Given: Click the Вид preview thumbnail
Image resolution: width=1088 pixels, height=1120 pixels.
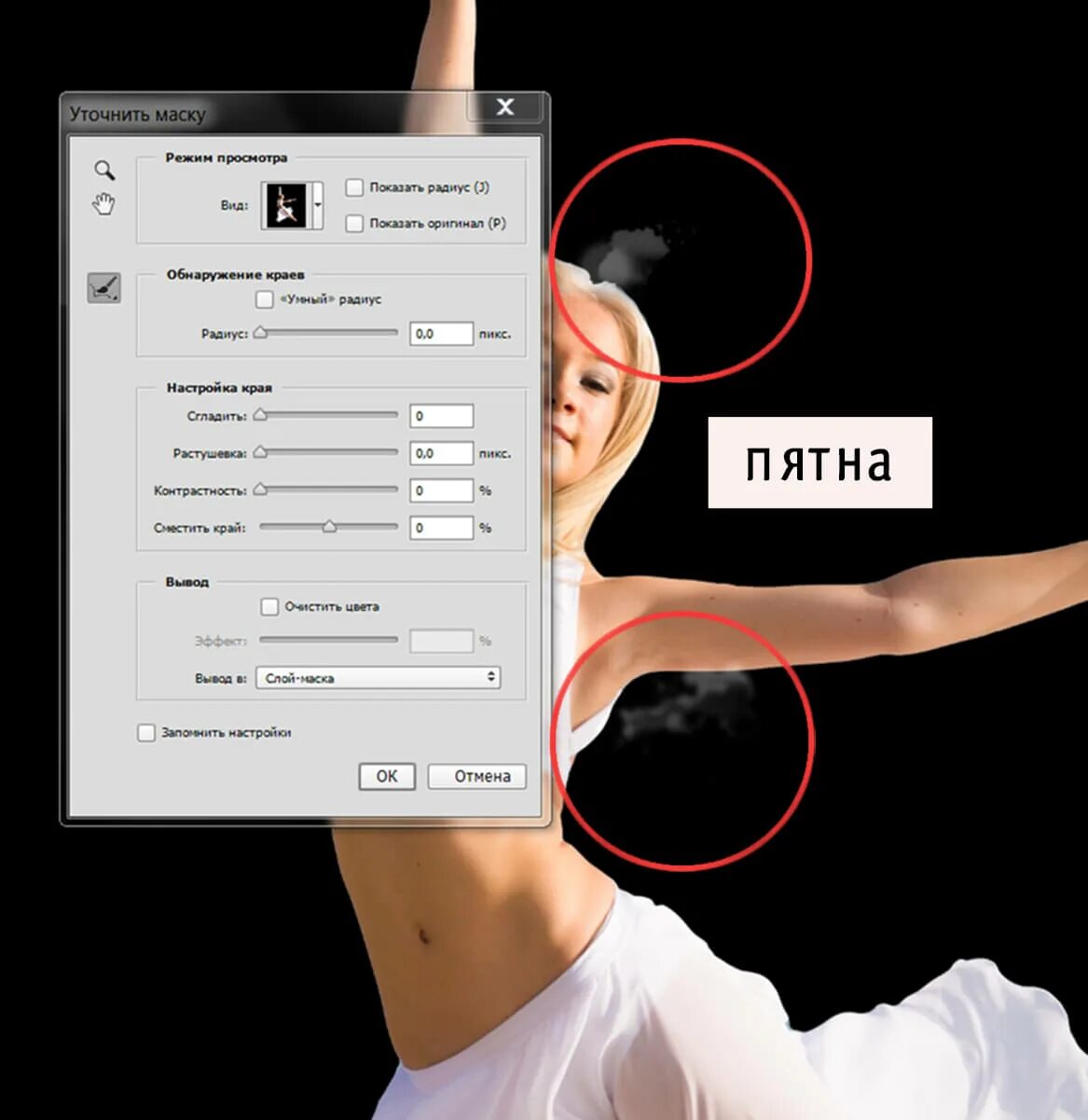Looking at the screenshot, I should tap(286, 206).
